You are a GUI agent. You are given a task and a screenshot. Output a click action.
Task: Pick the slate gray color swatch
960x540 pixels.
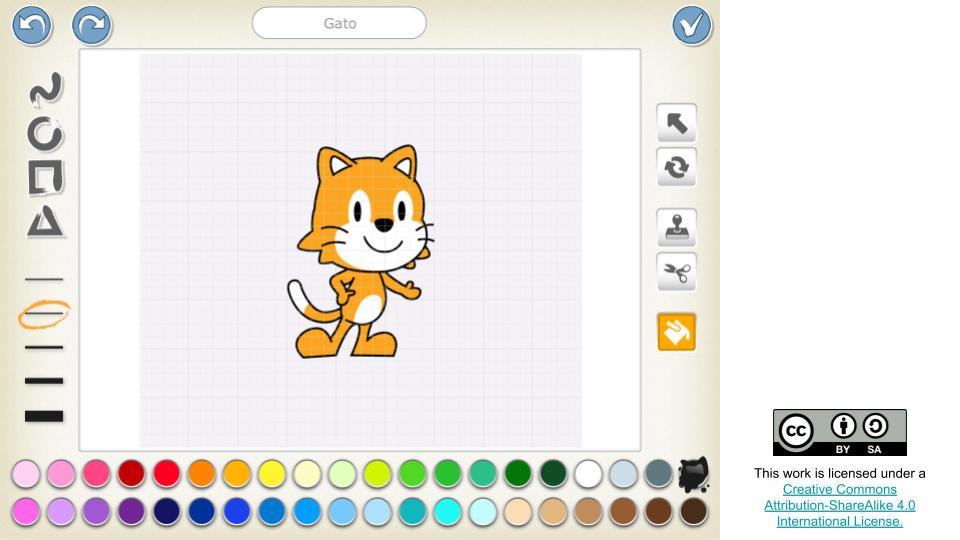pos(659,474)
